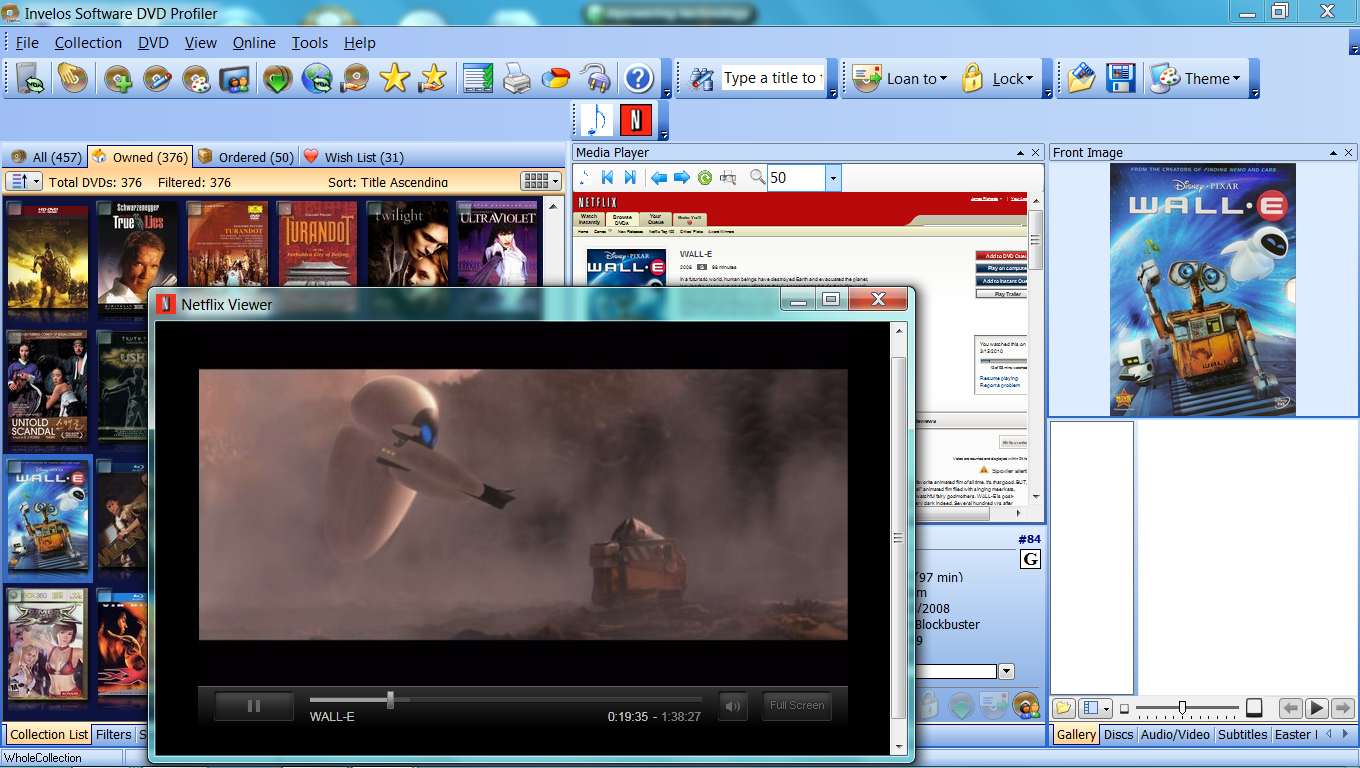Click the globe online sync icon

point(317,78)
